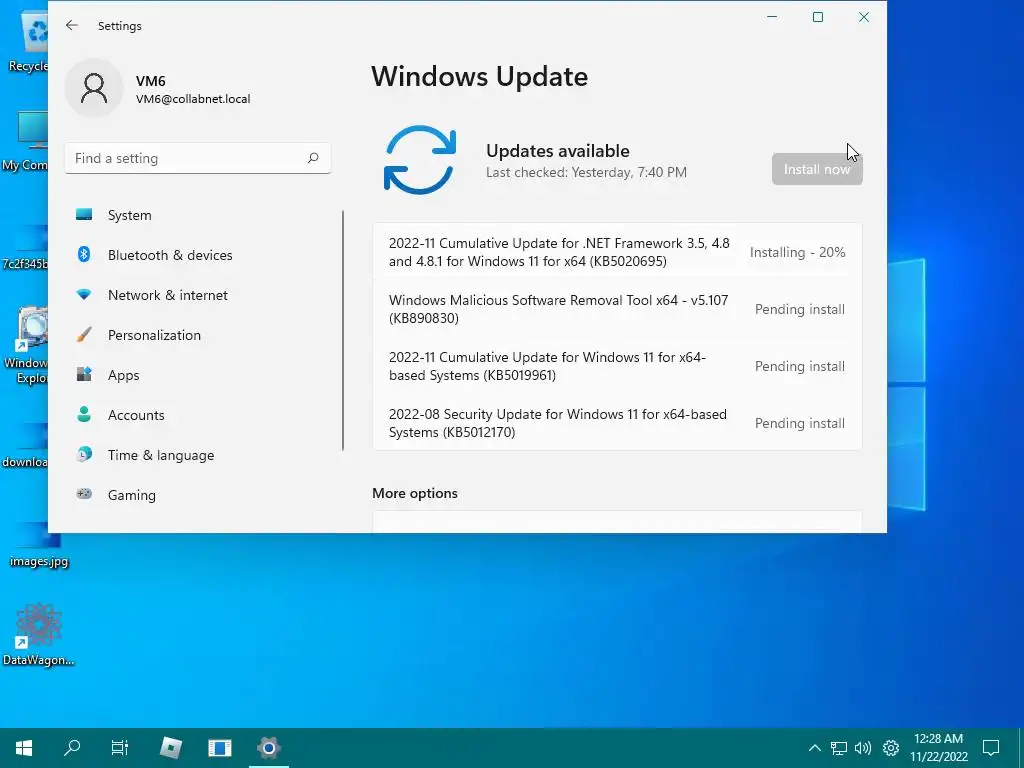Open taskbar Search
This screenshot has height=768, width=1024.
[72, 748]
